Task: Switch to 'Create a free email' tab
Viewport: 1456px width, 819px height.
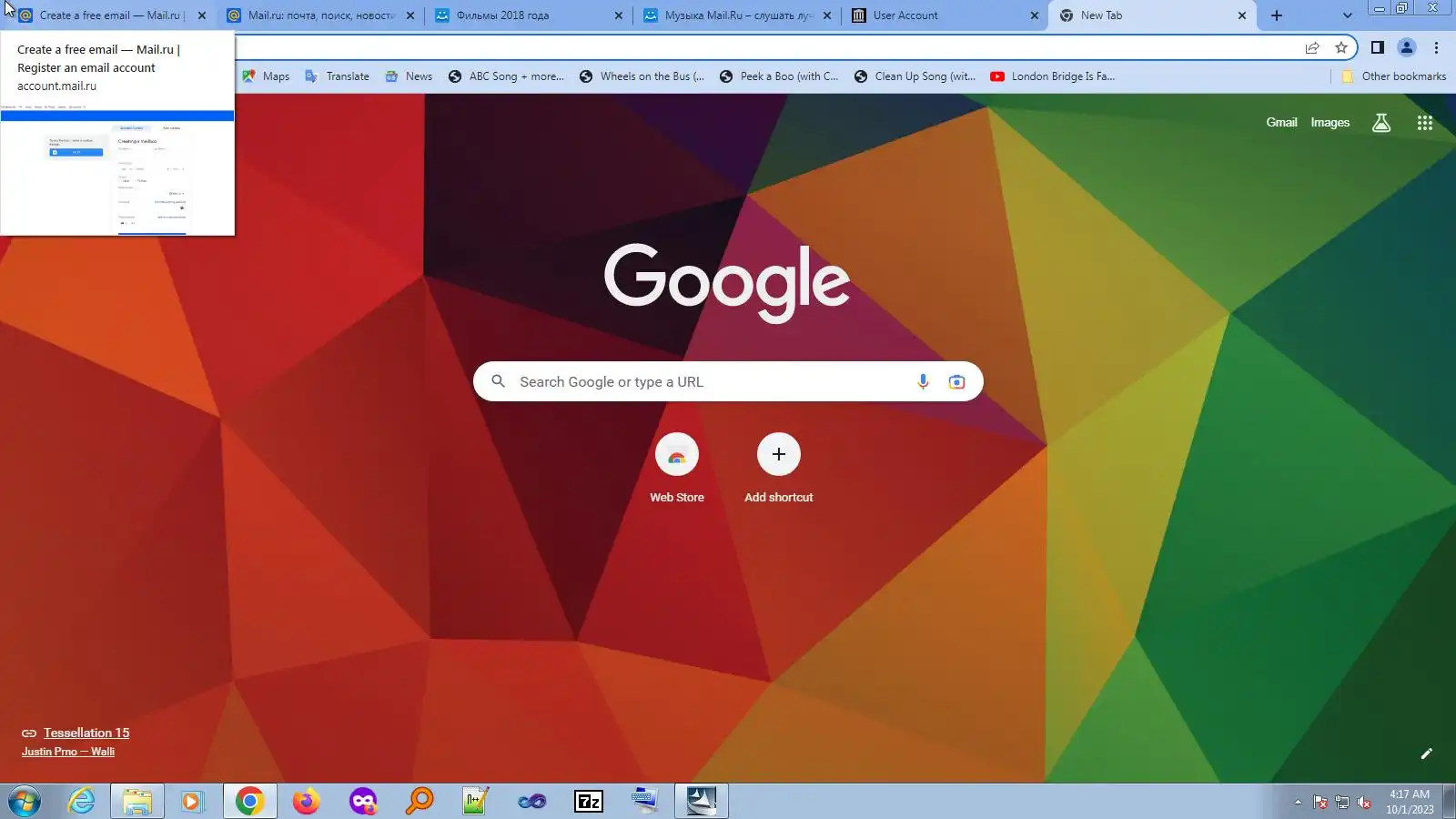Action: 109,15
